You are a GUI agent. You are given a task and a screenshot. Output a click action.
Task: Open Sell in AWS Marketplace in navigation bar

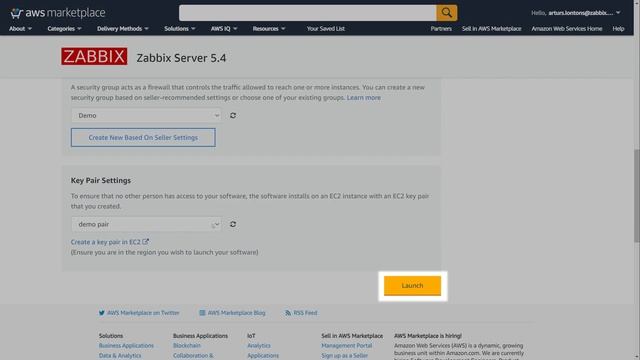click(x=491, y=29)
